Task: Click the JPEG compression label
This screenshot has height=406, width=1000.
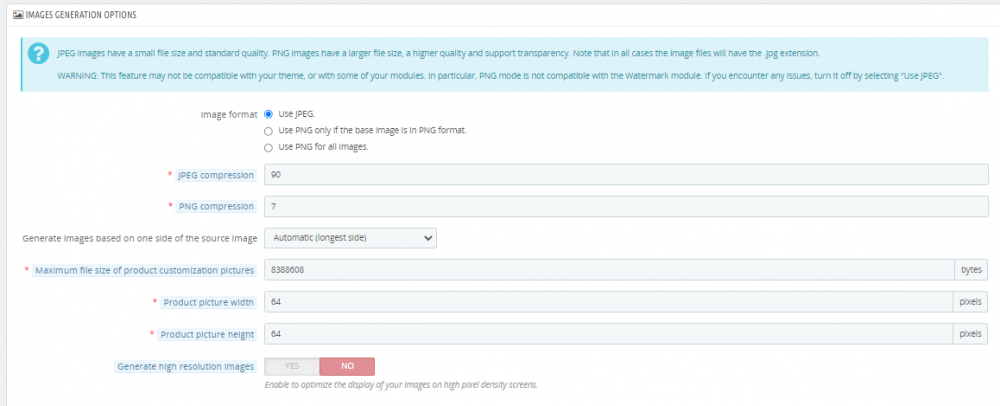Action: pyautogui.click(x=217, y=175)
